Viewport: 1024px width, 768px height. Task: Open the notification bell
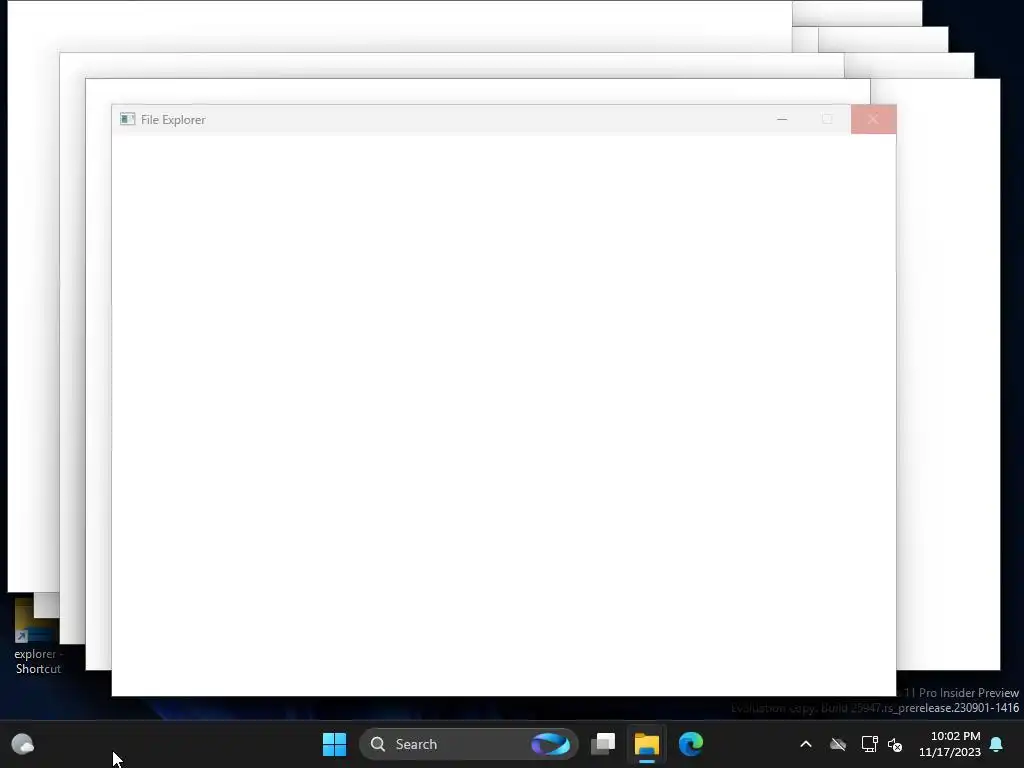[997, 744]
